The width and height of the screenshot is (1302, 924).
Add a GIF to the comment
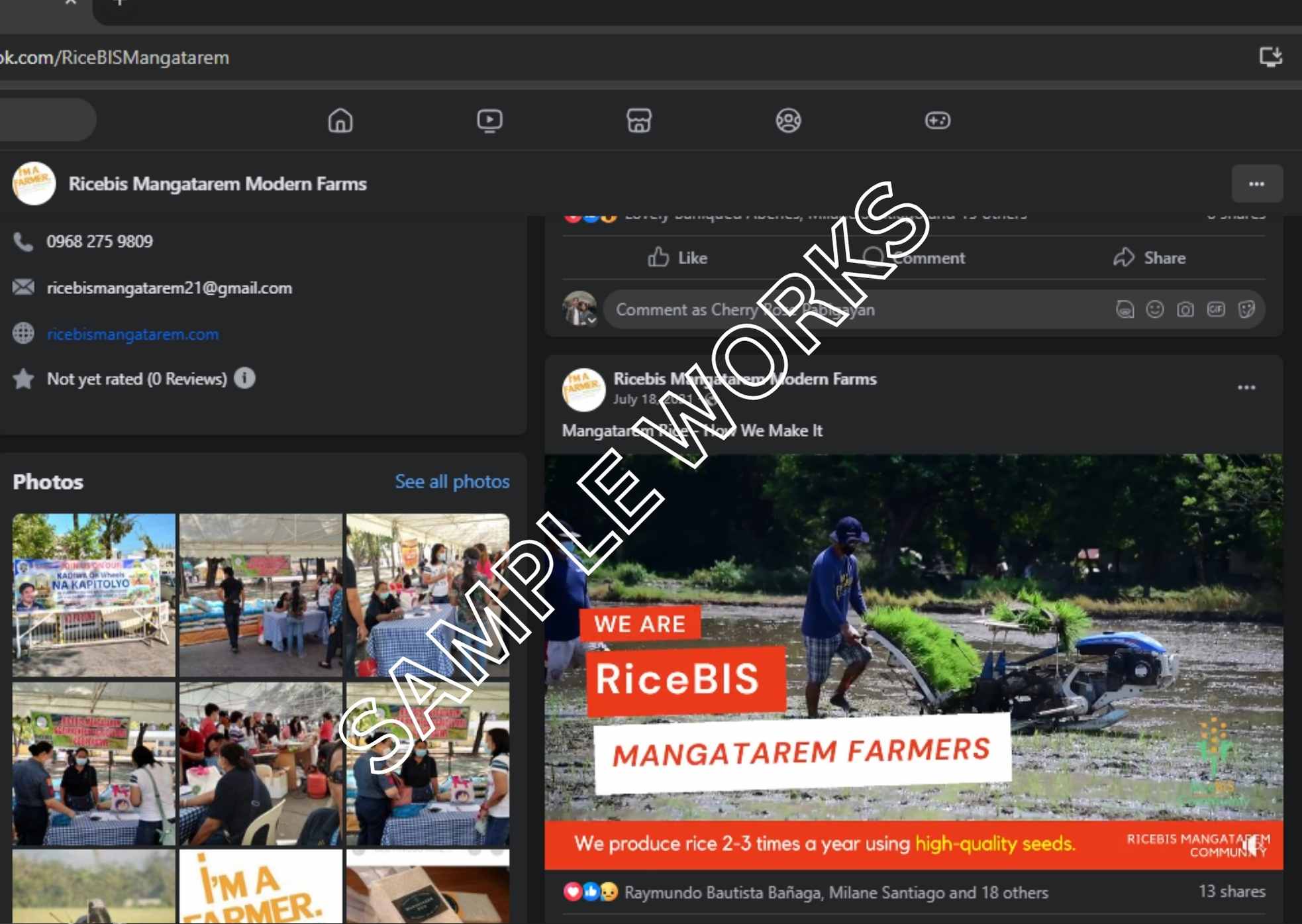[x=1215, y=309]
